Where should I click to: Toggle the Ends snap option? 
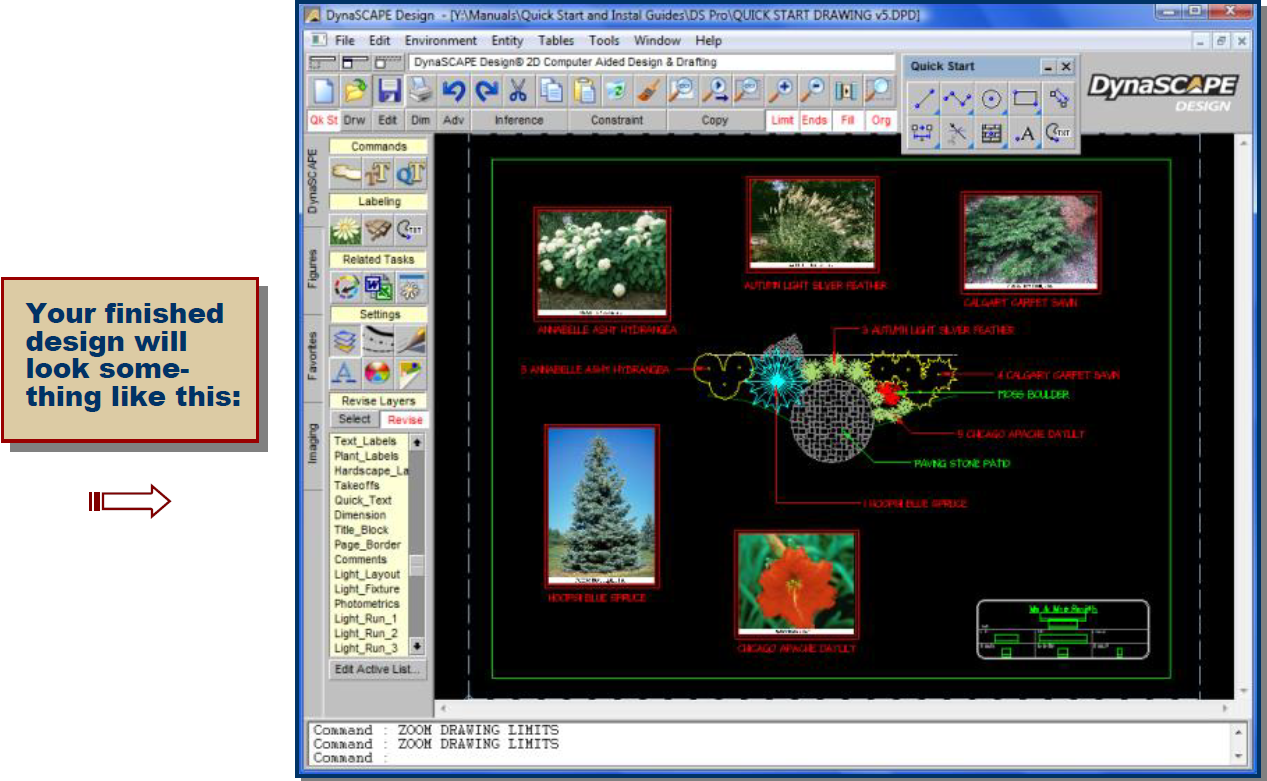coord(815,120)
